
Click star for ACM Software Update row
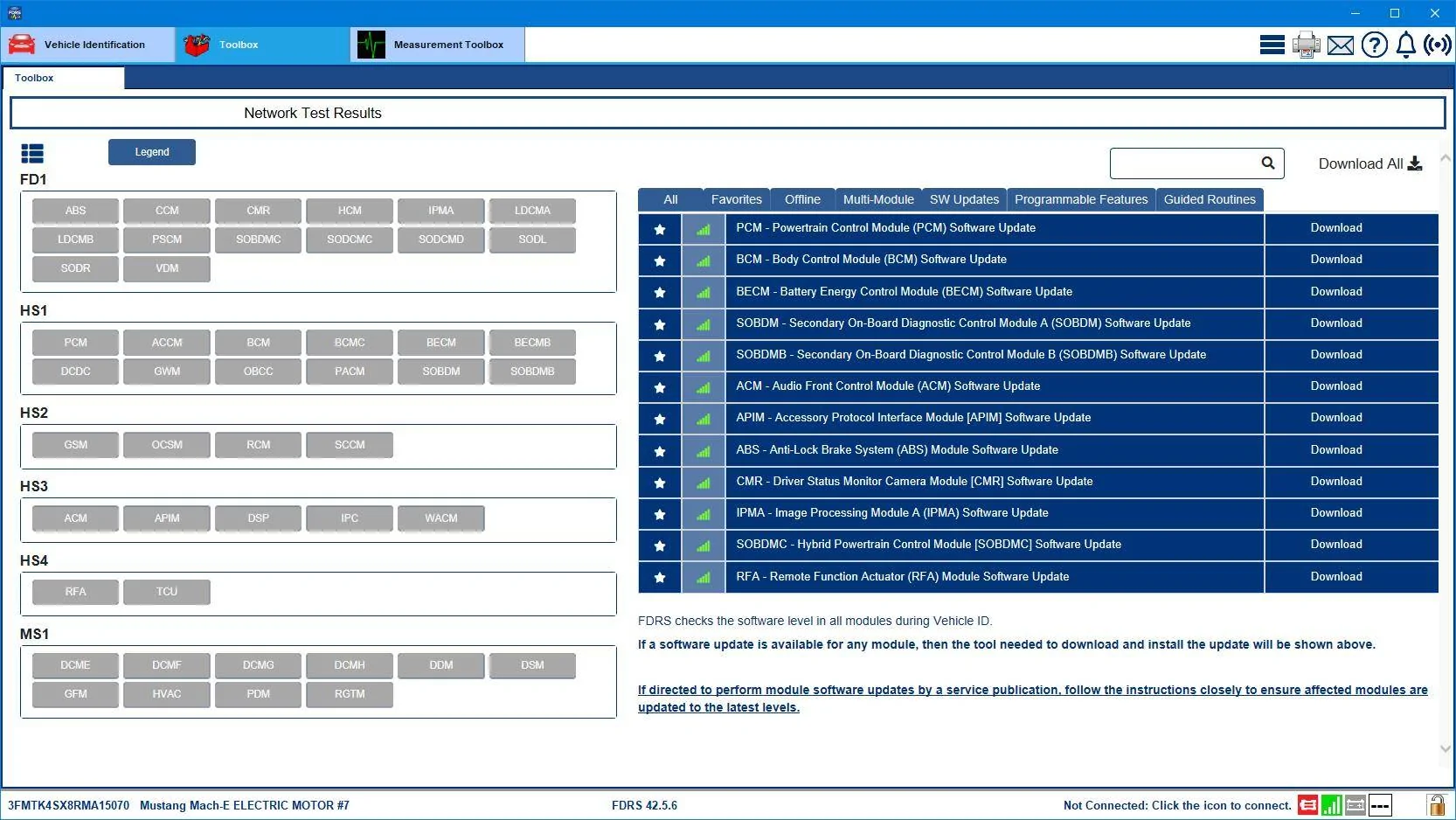660,387
